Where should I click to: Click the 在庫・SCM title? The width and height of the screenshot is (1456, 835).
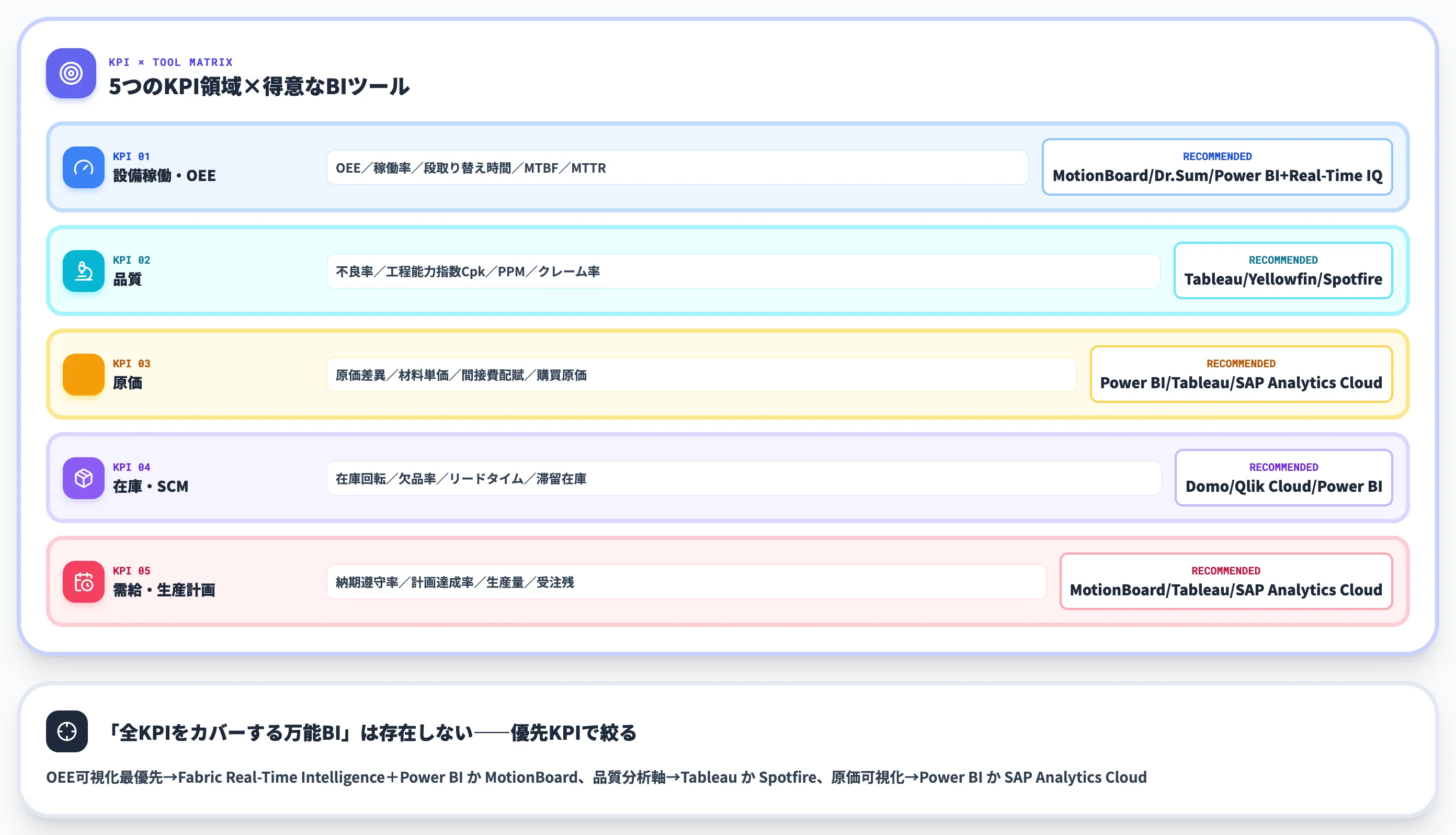tap(151, 487)
